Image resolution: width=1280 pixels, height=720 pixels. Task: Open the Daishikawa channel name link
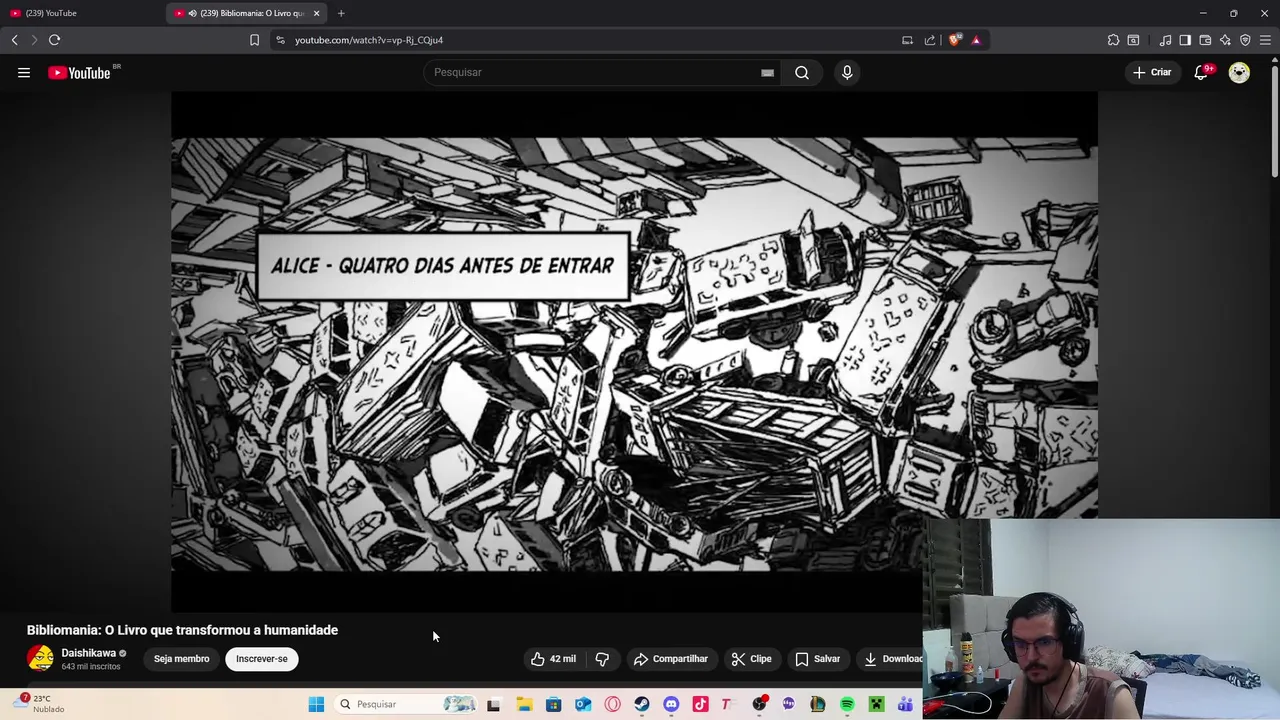(x=88, y=653)
